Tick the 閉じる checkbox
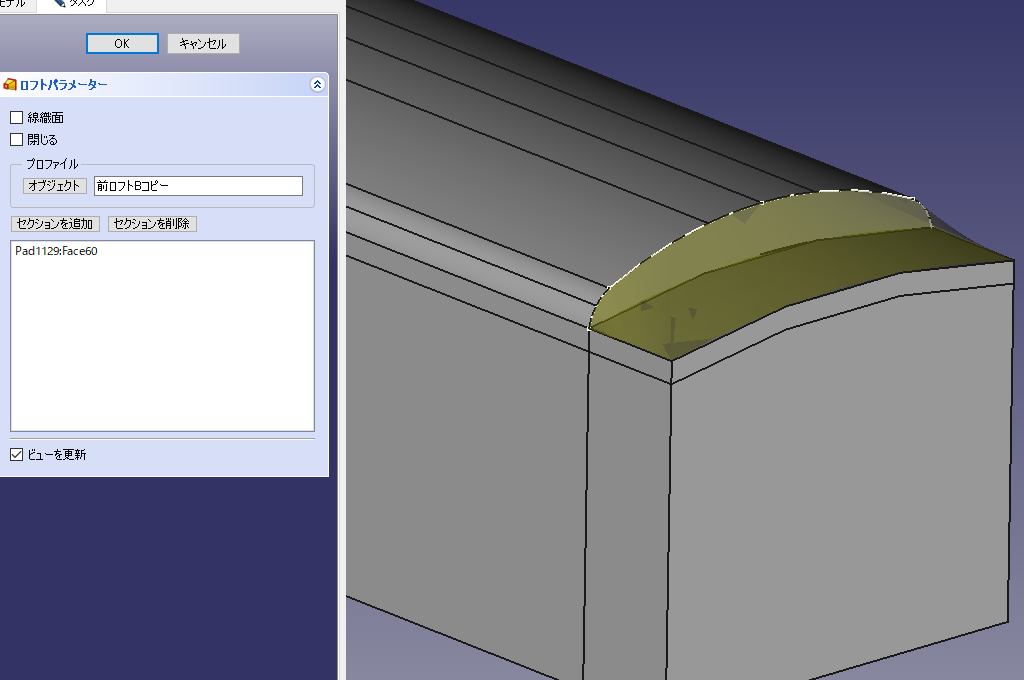Screen dimensions: 1024x680 (x=16, y=140)
